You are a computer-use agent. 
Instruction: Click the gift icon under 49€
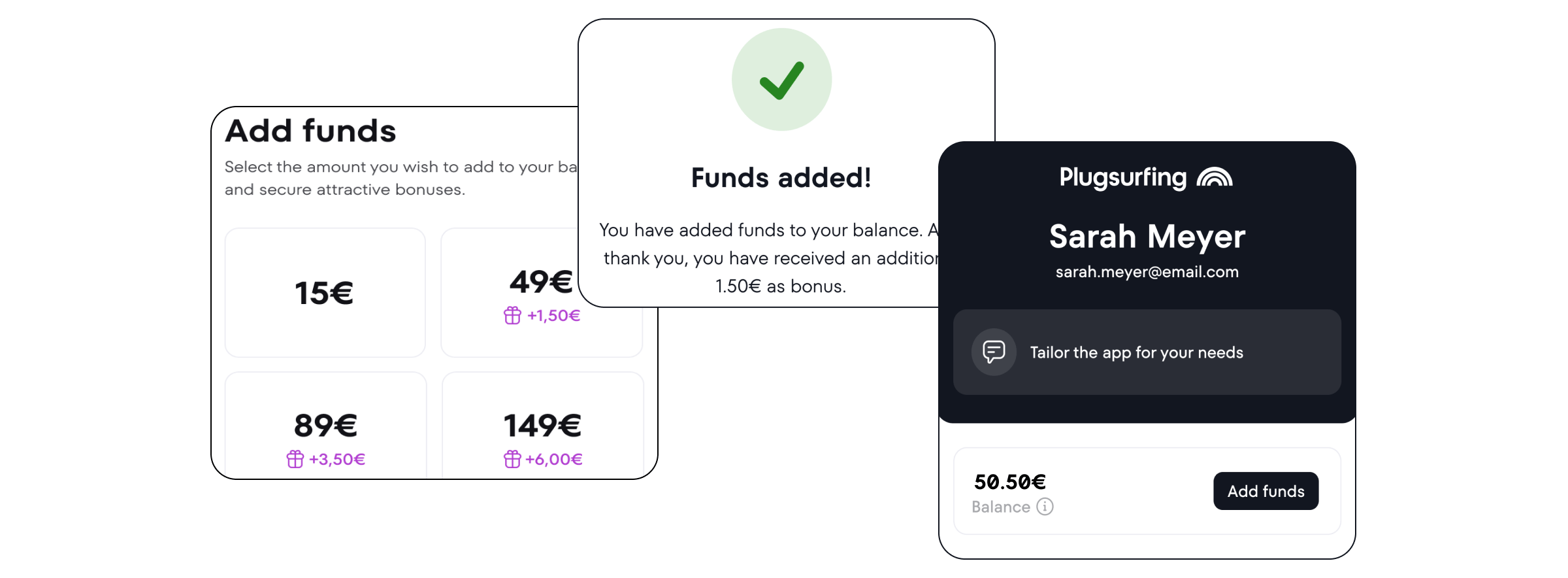pyautogui.click(x=512, y=316)
